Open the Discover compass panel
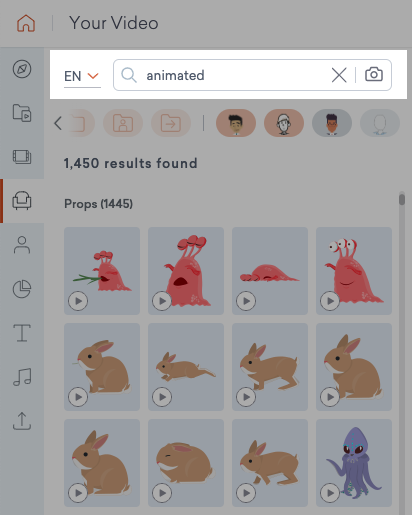 click(x=22, y=69)
